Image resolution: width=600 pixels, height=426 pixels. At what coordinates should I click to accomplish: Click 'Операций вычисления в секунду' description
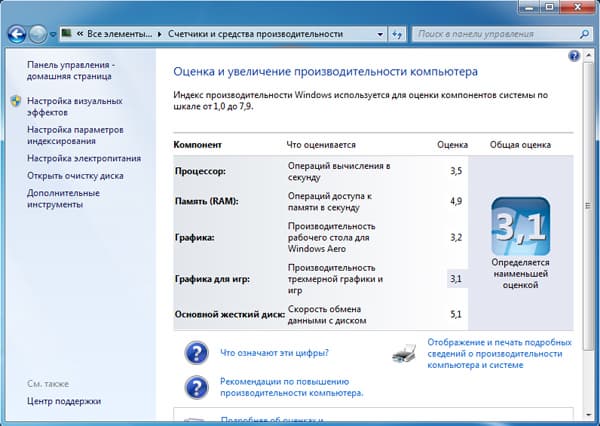point(339,171)
